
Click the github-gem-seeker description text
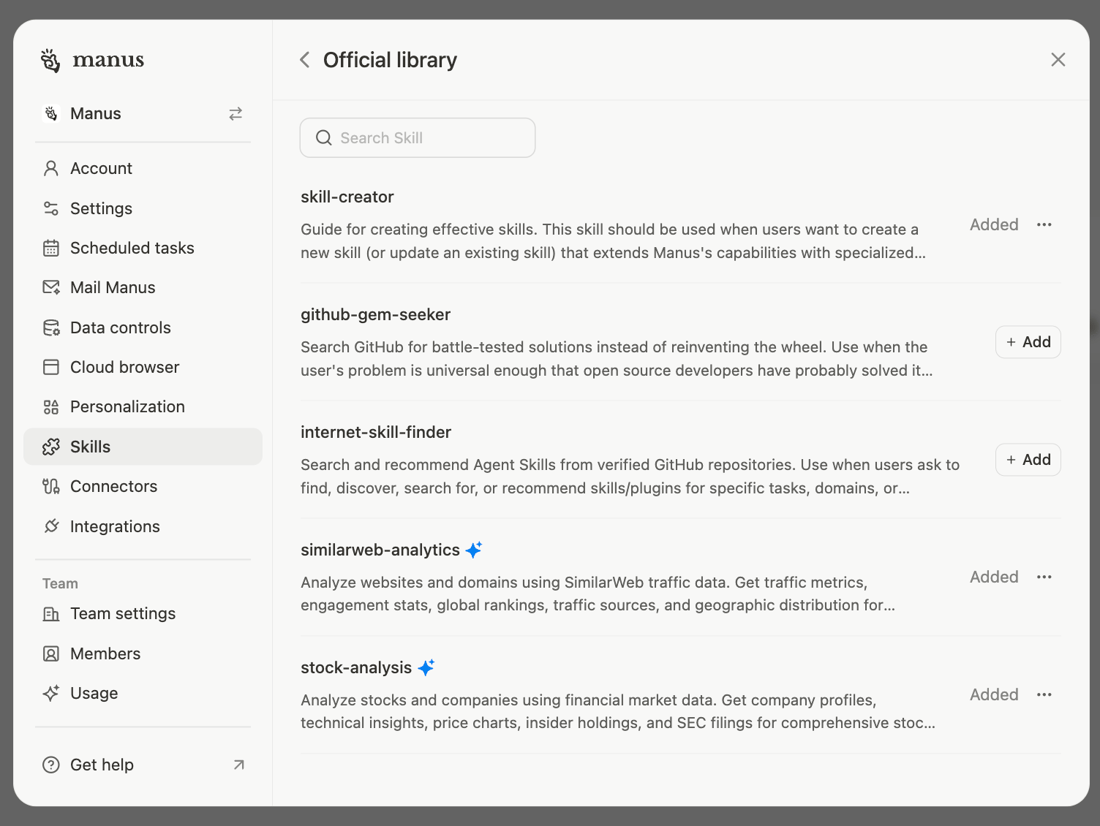[x=617, y=359]
